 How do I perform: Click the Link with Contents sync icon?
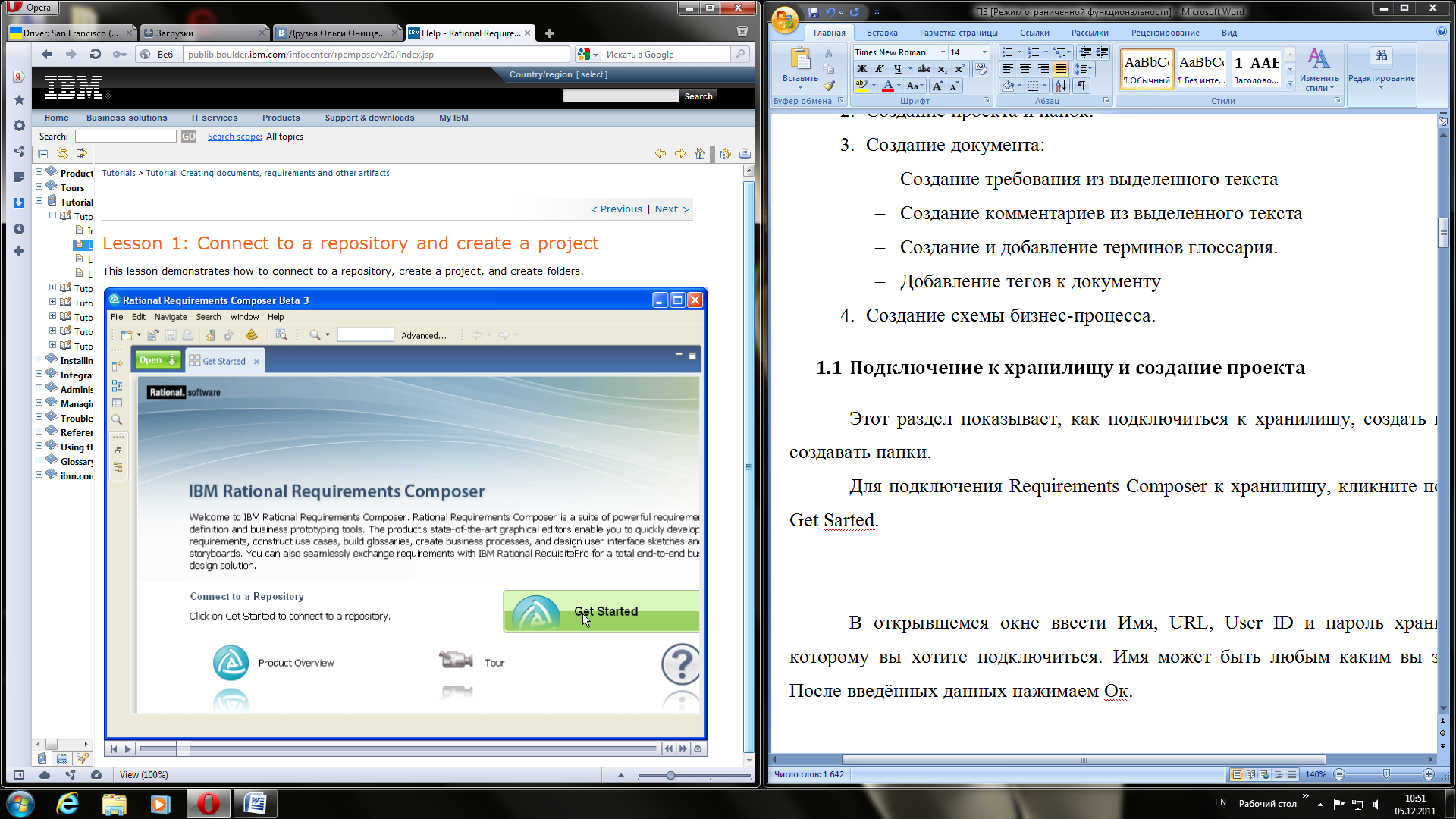click(x=62, y=154)
